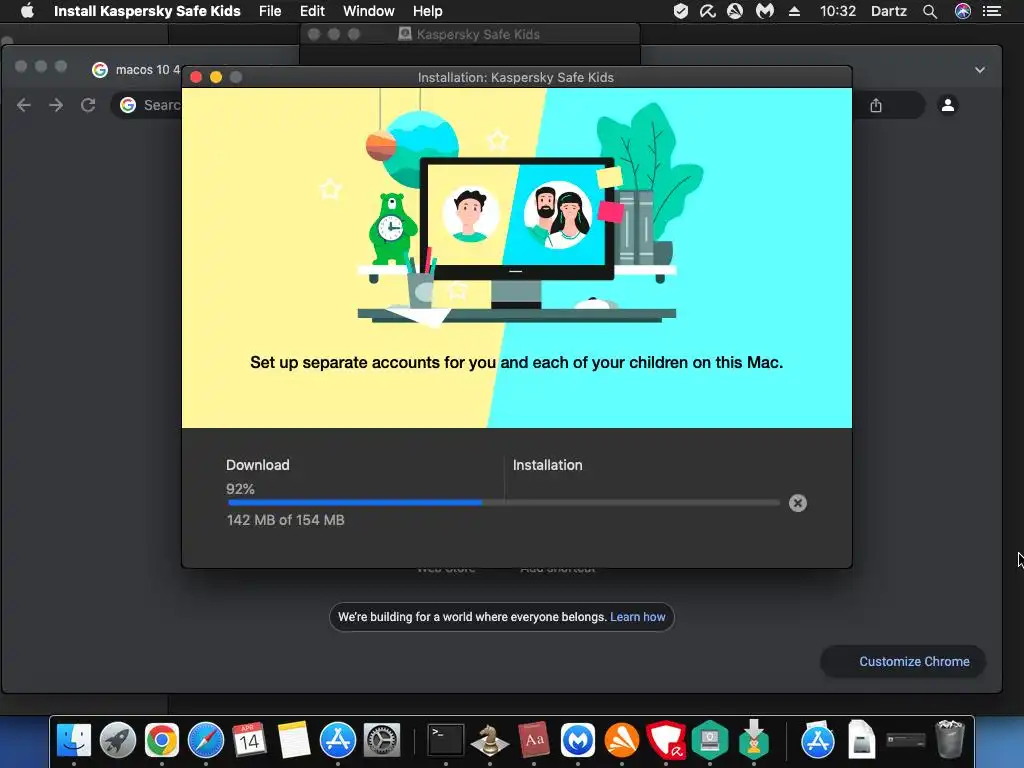Click the eject icon in the menu bar
The image size is (1024, 768).
[x=794, y=11]
